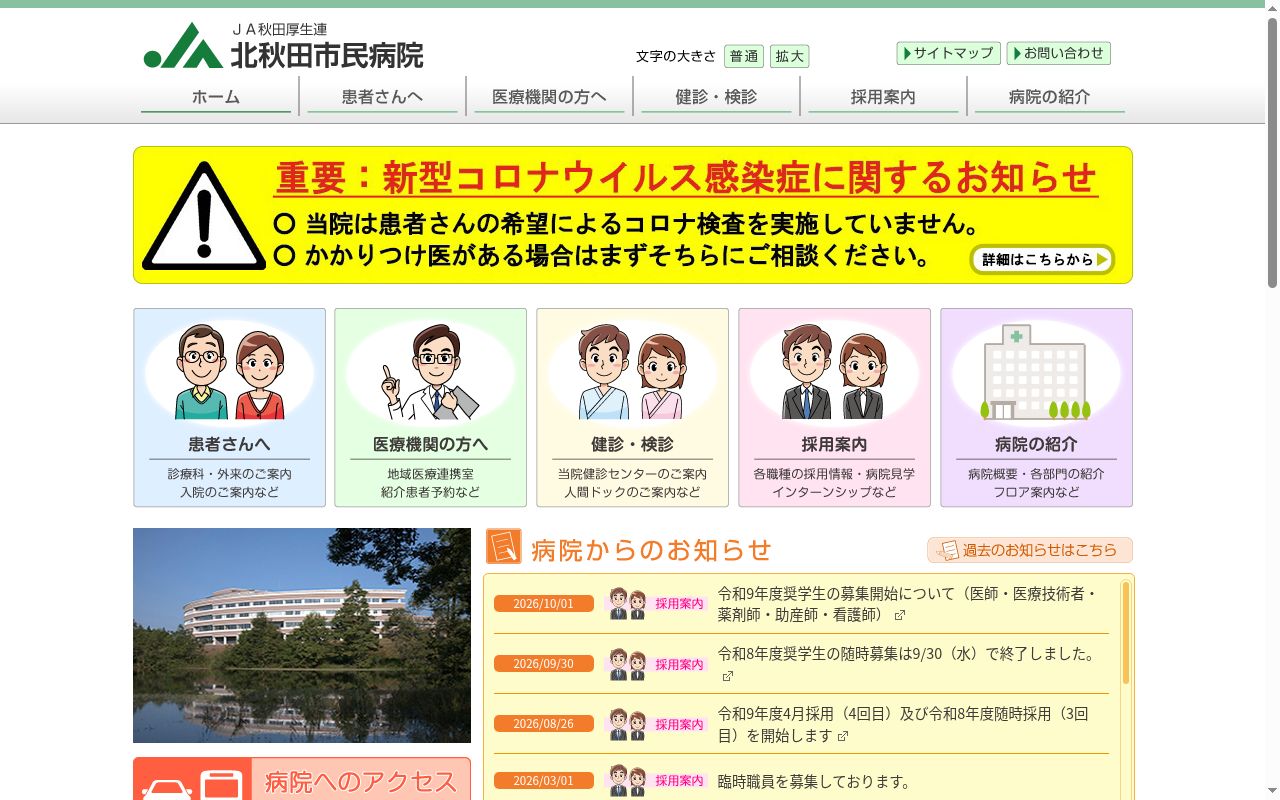Open 採用案内 card title
This screenshot has width=1280, height=800.
point(835,444)
